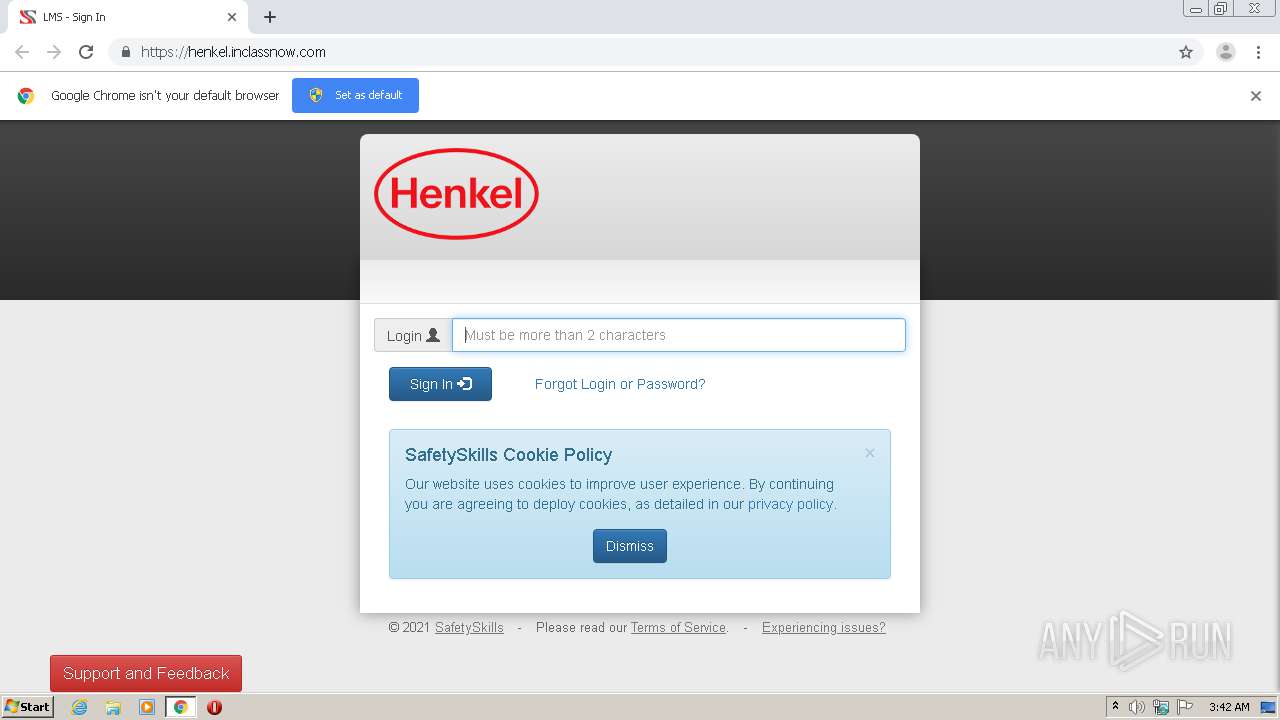Image resolution: width=1280 pixels, height=720 pixels.
Task: Open the privacy policy link
Action: point(790,504)
